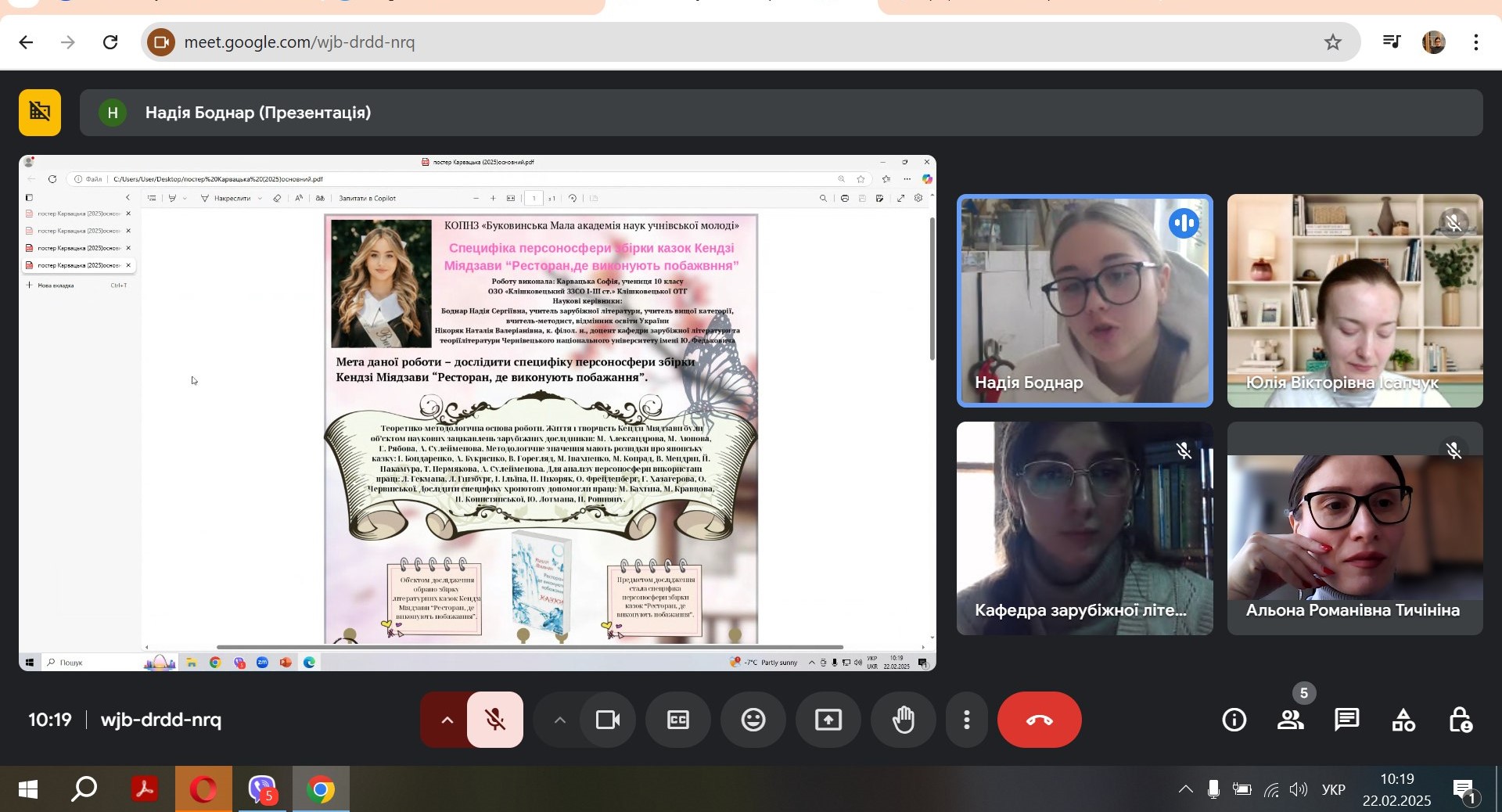Select the Надія Боднар (Презентація) header
Image resolution: width=1502 pixels, height=812 pixels.
coord(781,113)
